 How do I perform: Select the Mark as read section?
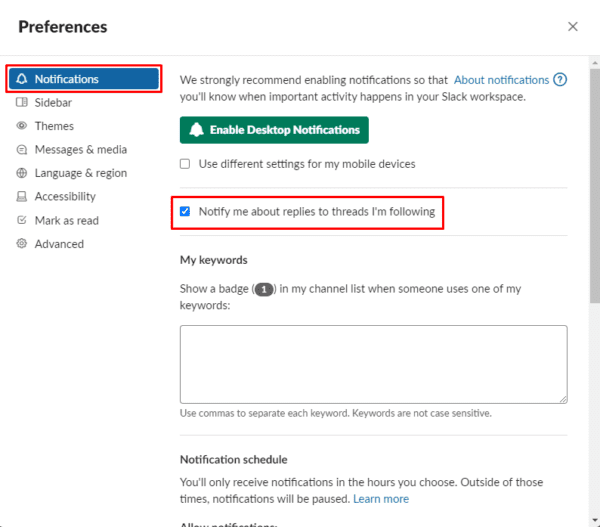pyautogui.click(x=67, y=220)
